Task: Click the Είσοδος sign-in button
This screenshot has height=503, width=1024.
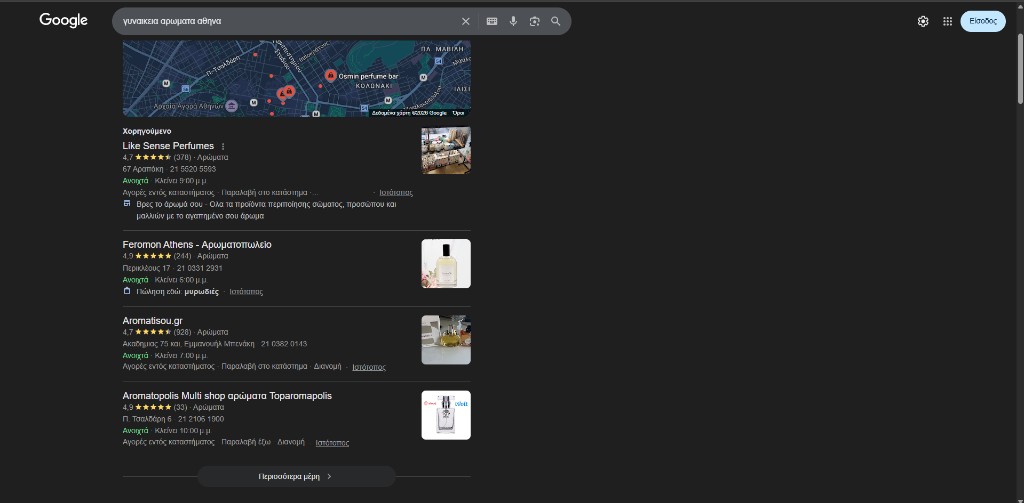Action: [x=983, y=22]
